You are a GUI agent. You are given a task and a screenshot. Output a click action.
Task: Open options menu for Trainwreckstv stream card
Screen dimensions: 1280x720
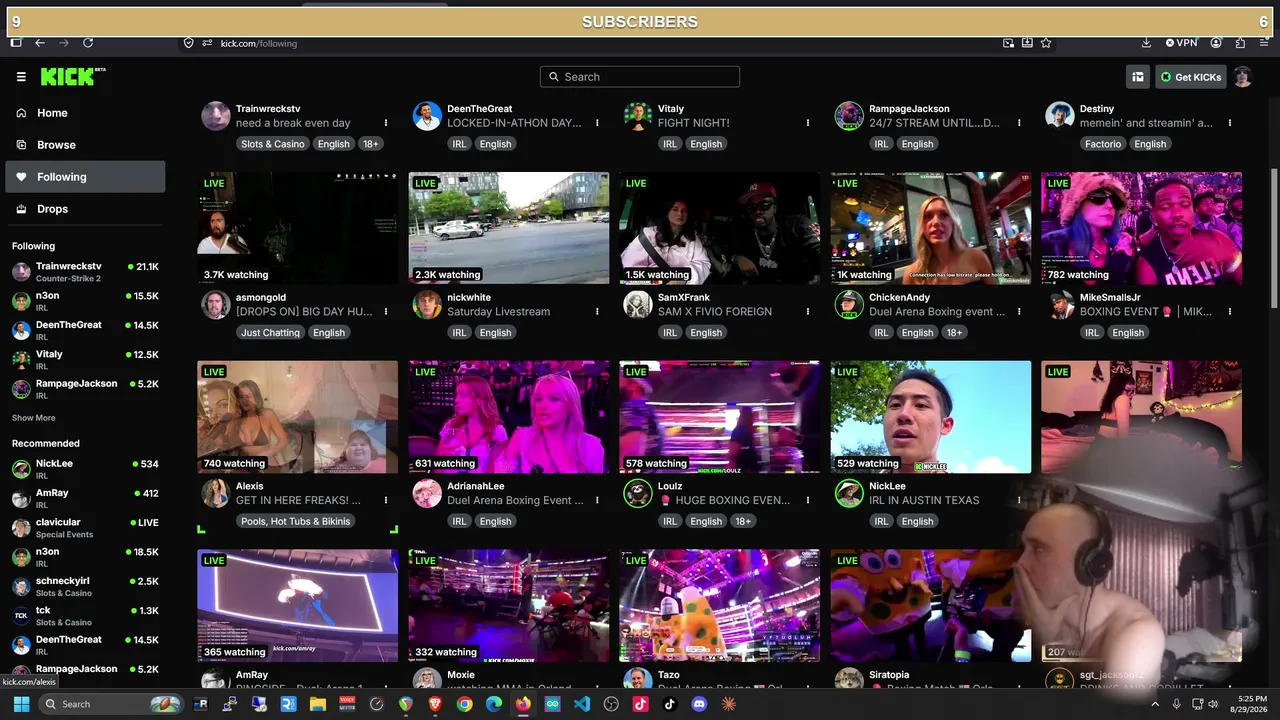(x=386, y=123)
